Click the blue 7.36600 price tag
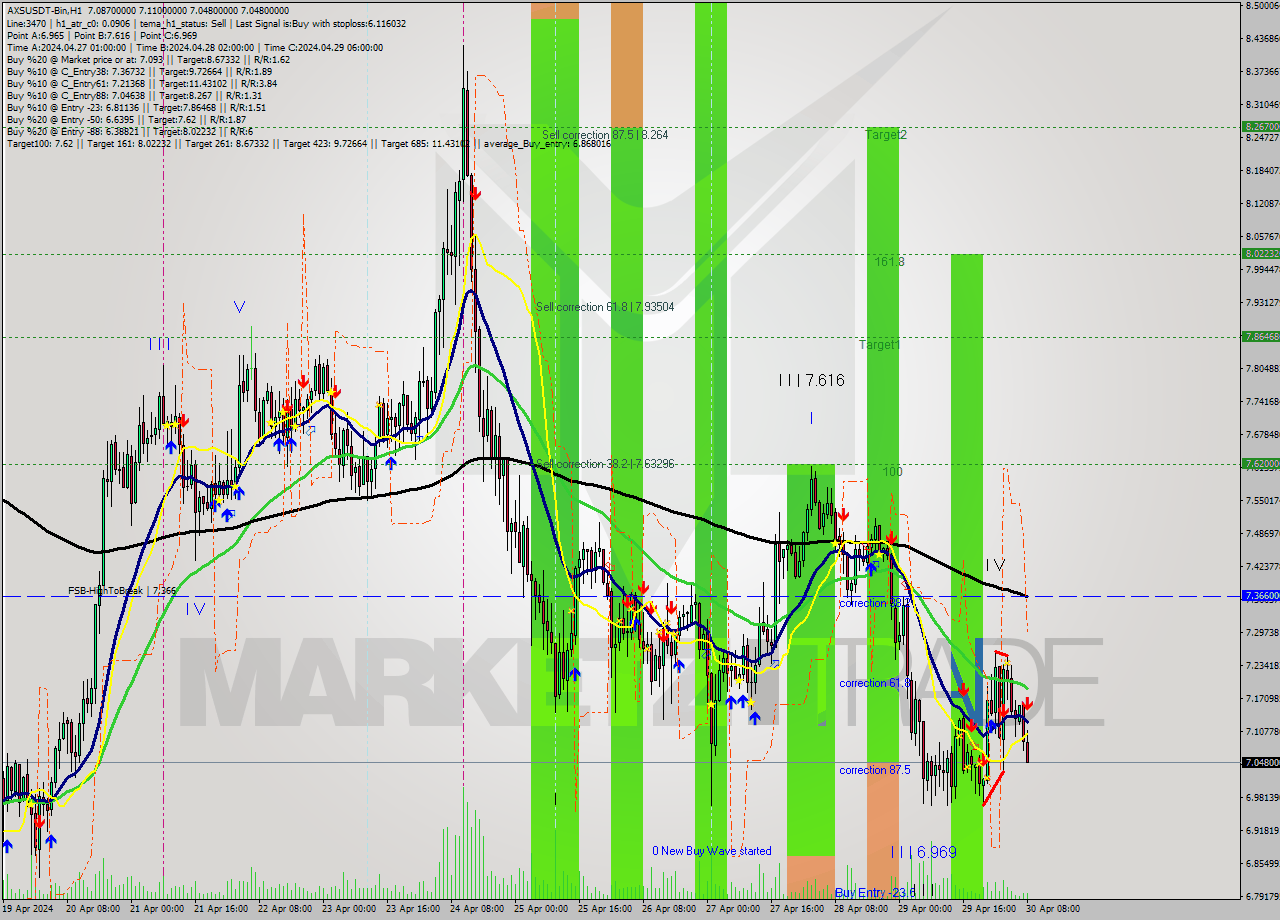1280x920 pixels. click(x=1260, y=595)
